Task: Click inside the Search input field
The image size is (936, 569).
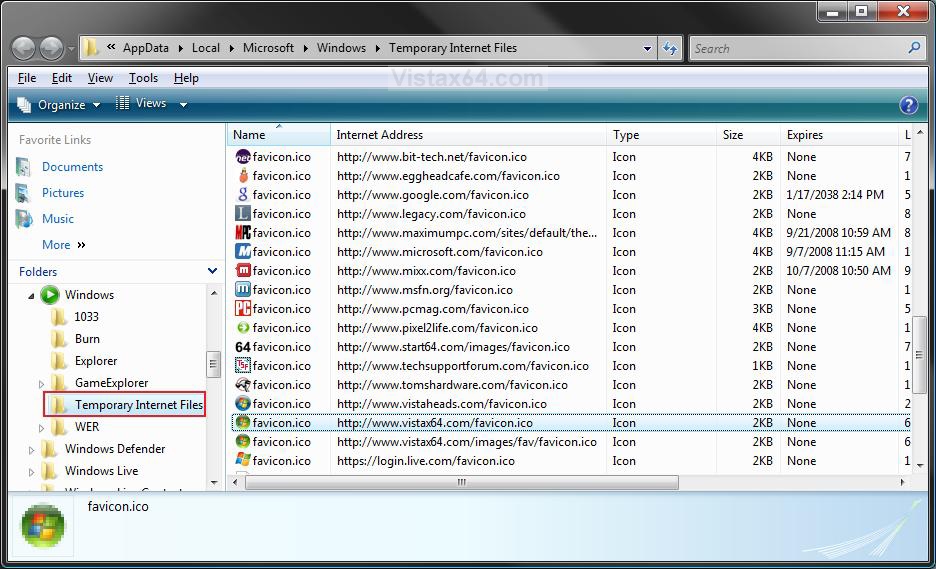Action: pos(798,48)
